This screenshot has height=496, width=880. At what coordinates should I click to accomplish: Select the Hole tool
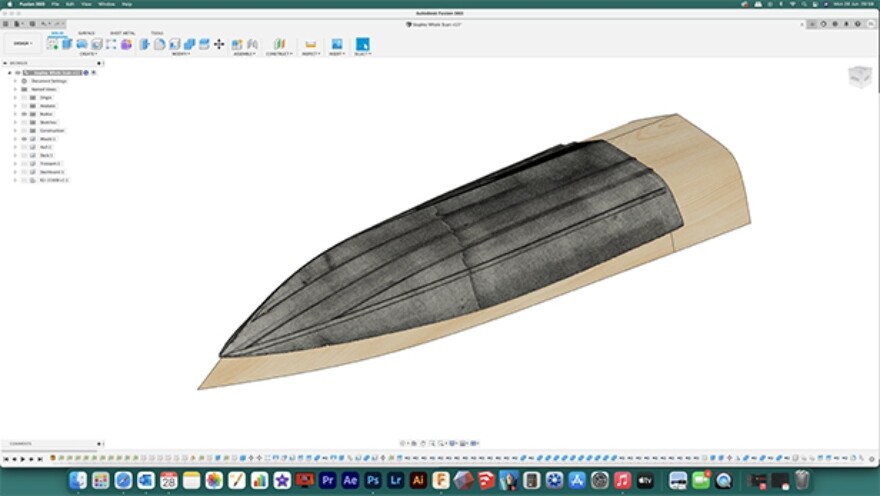[97, 44]
